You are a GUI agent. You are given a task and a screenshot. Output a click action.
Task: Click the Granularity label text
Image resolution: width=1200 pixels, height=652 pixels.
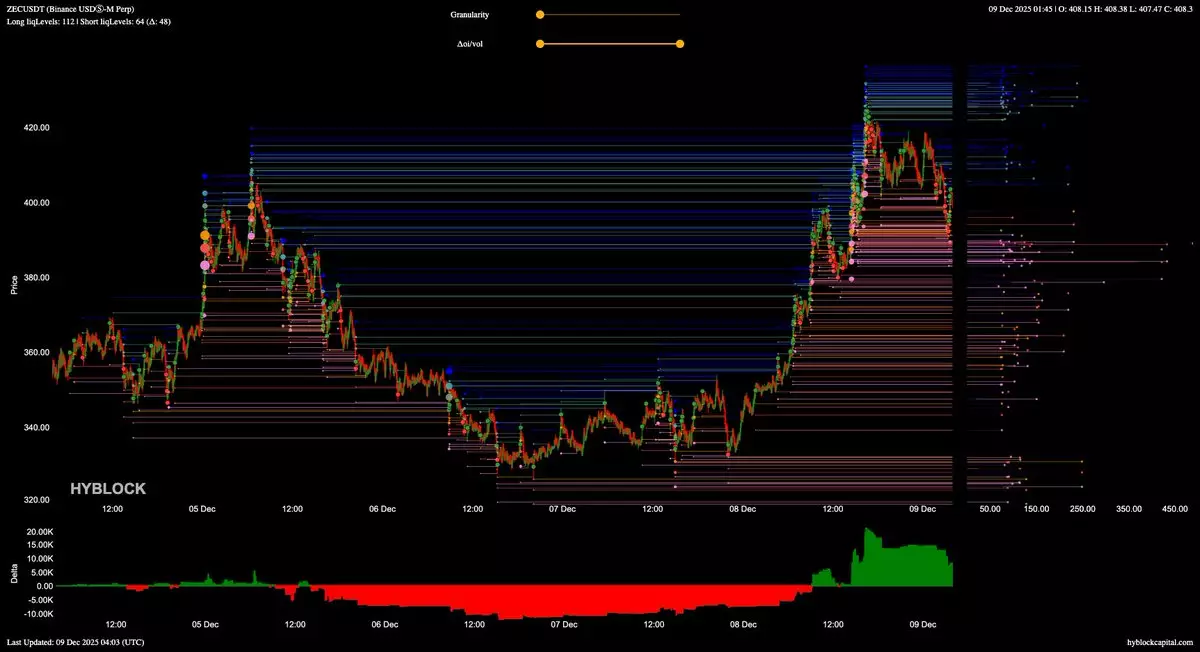click(470, 15)
